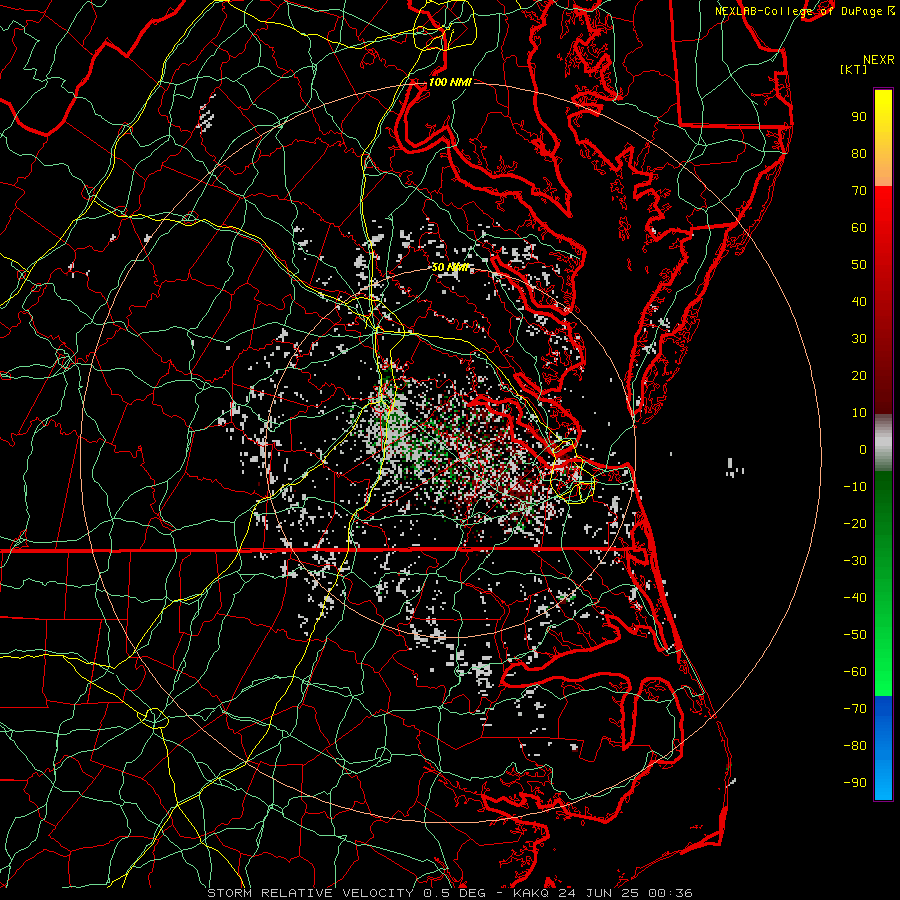Click the 90 value on velocity scale
This screenshot has height=900, width=900.
(x=859, y=117)
